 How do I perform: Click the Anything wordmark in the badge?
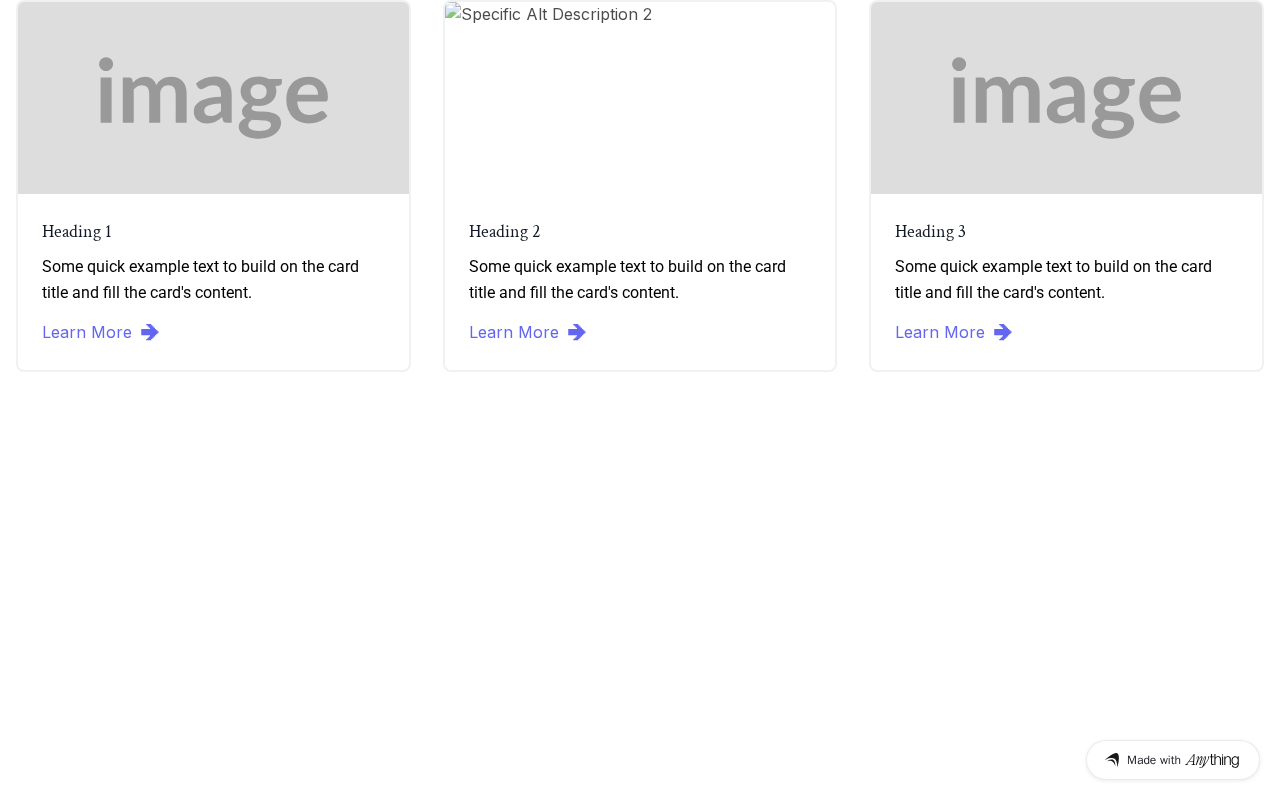click(1212, 760)
